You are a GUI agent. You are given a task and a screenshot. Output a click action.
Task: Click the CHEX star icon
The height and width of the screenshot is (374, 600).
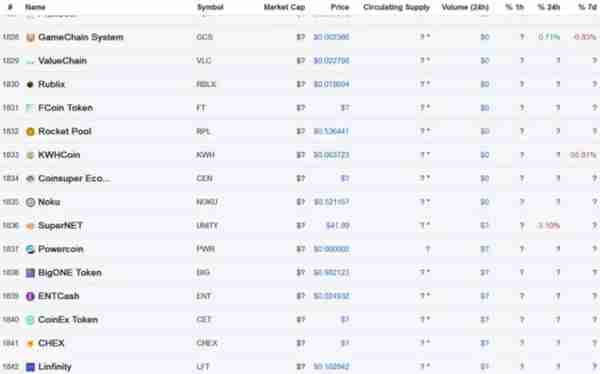30,343
